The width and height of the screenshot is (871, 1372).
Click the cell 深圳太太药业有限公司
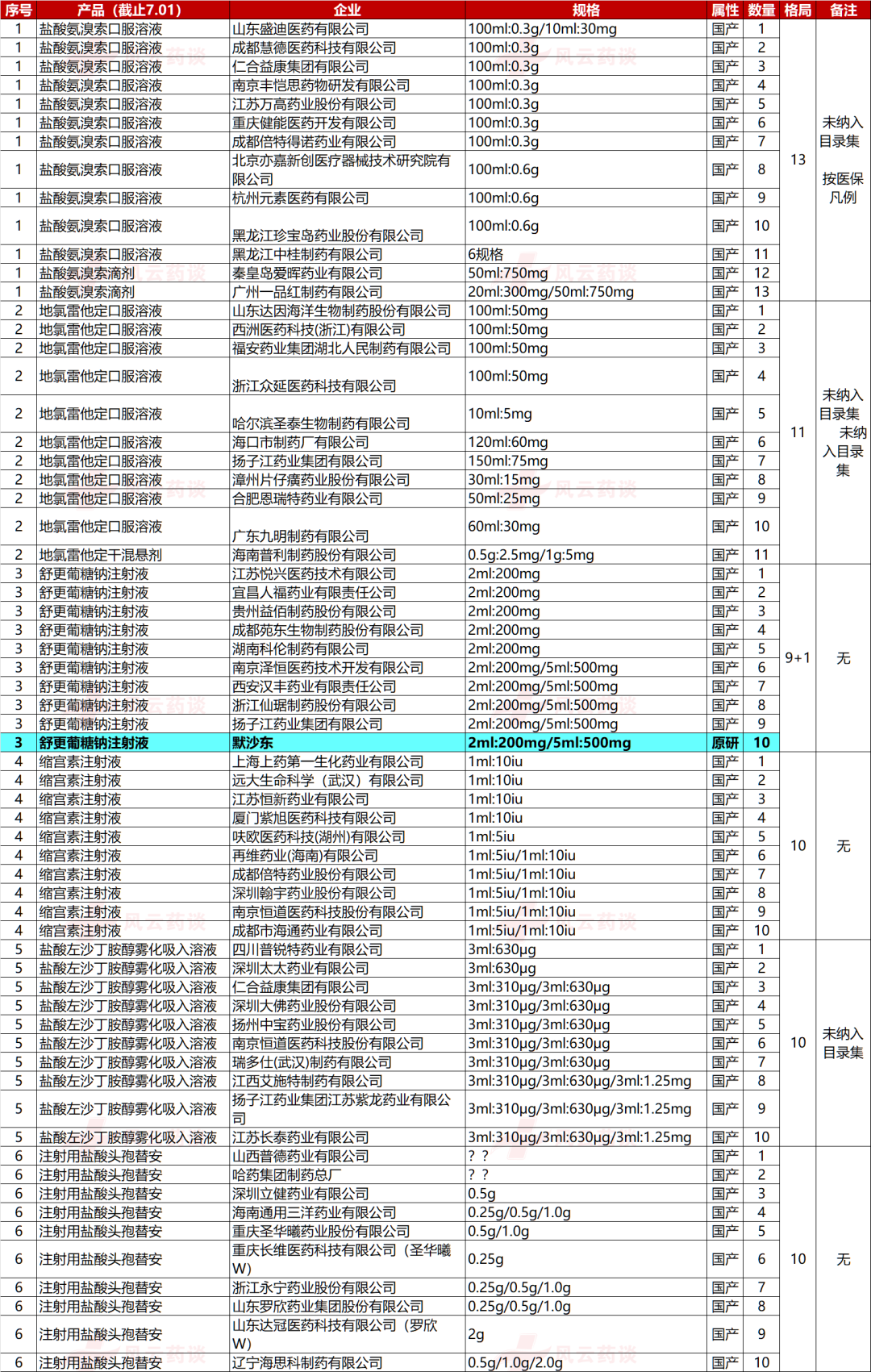pos(348,968)
